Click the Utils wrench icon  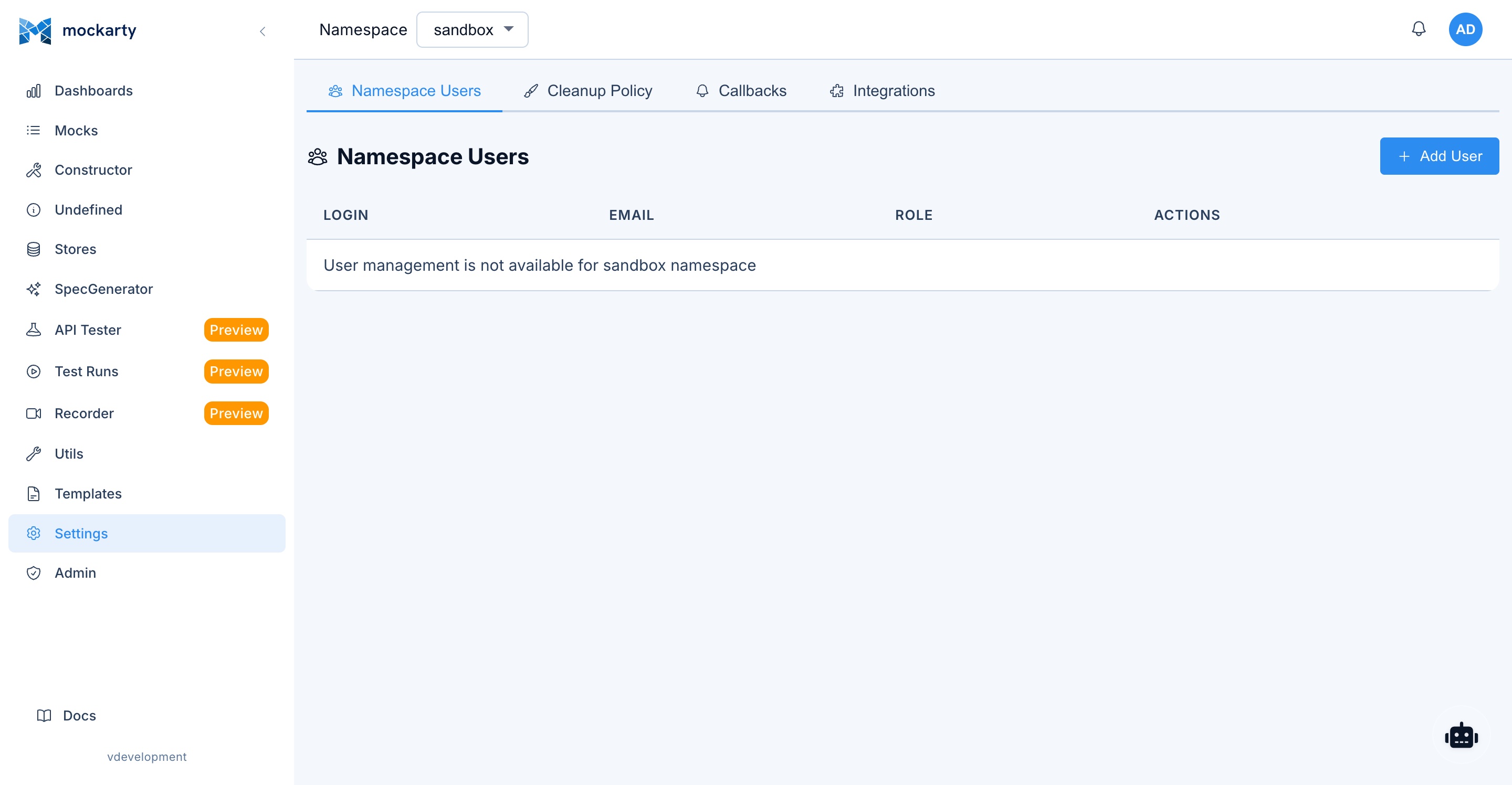[34, 454]
